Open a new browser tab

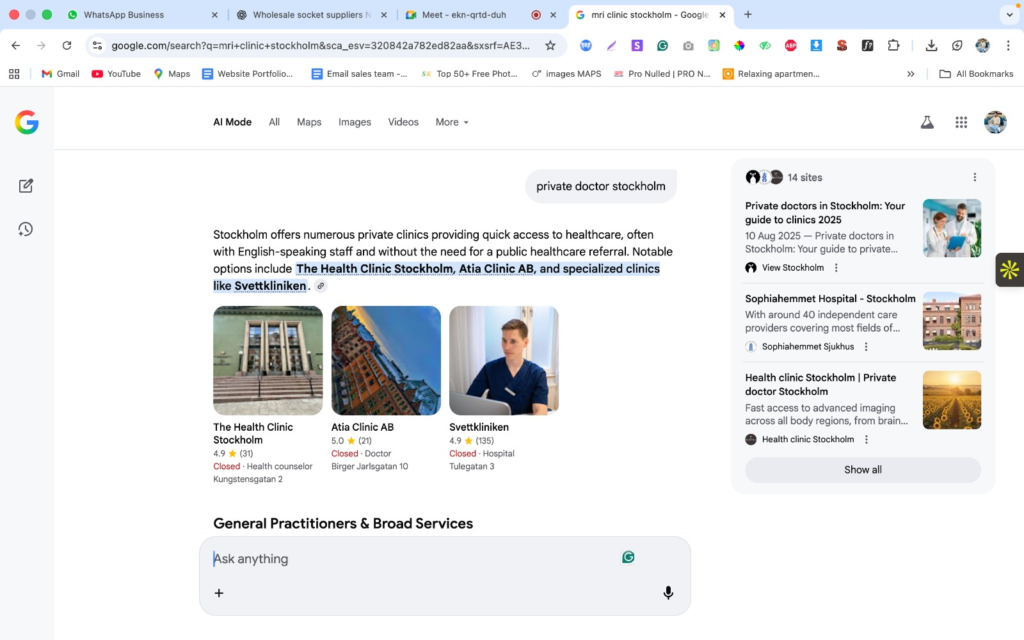click(x=748, y=14)
